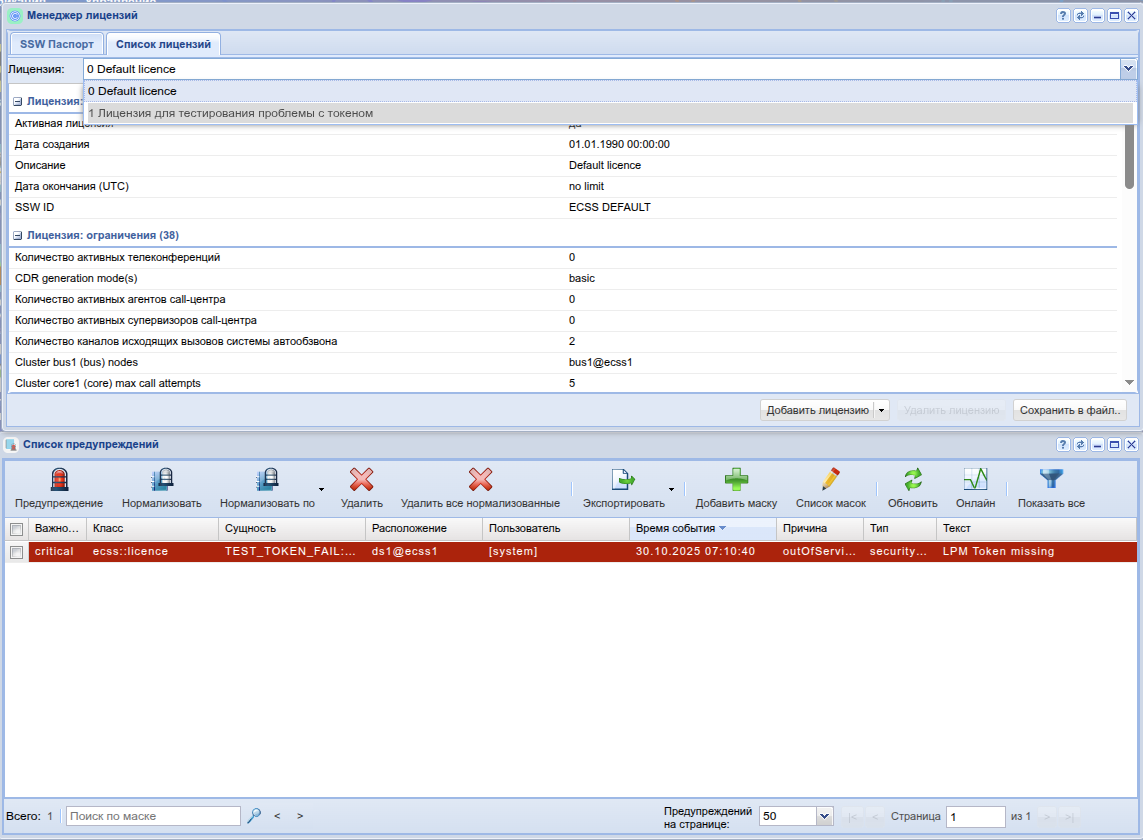Image resolution: width=1143 pixels, height=840 pixels.
Task: Click refresh icon in Список предупреждений title bar
Action: (1080, 444)
